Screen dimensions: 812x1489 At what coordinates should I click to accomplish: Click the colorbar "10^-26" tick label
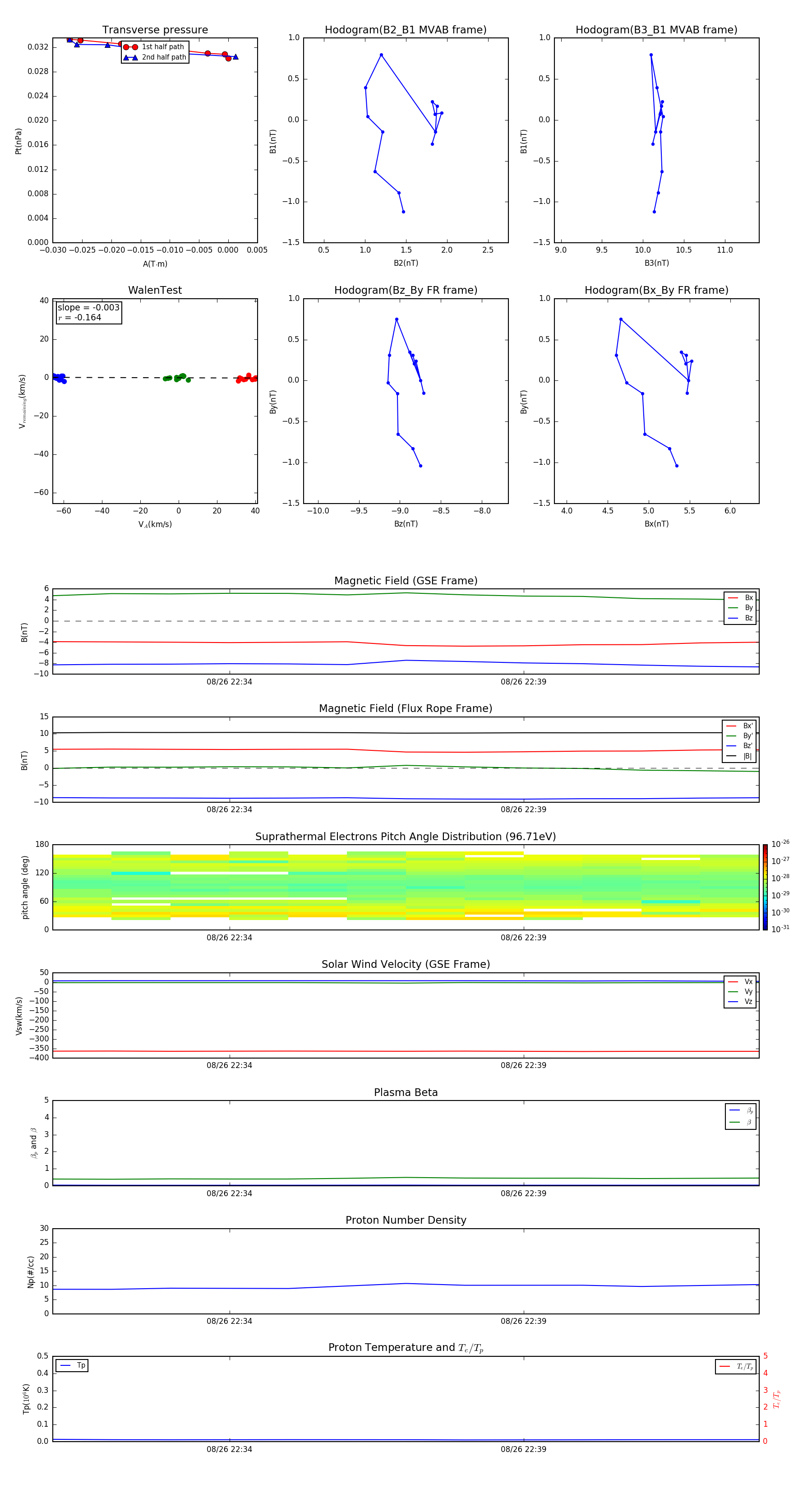click(x=781, y=844)
